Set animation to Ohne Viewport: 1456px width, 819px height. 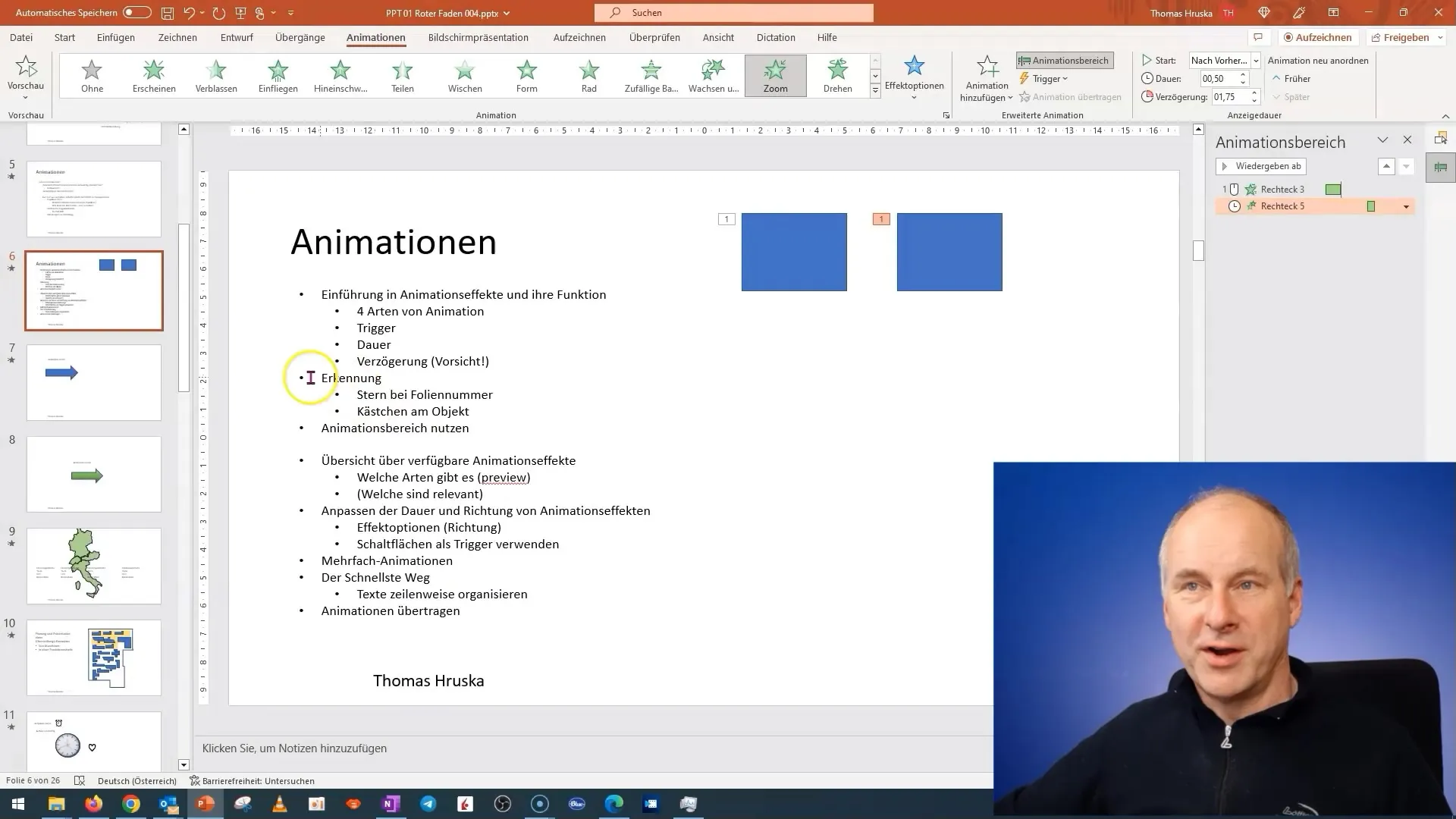92,76
